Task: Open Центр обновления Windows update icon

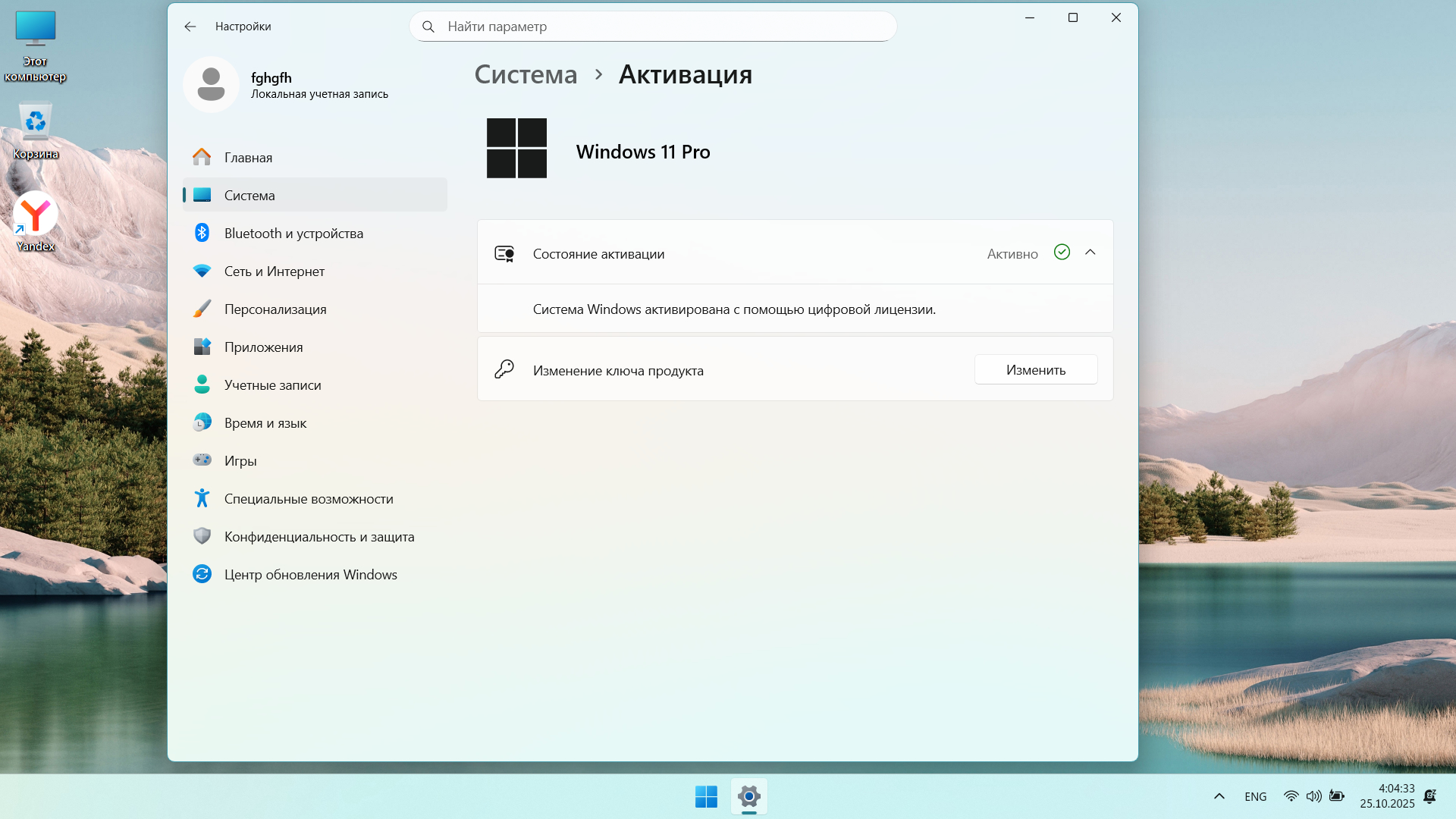Action: 202,574
